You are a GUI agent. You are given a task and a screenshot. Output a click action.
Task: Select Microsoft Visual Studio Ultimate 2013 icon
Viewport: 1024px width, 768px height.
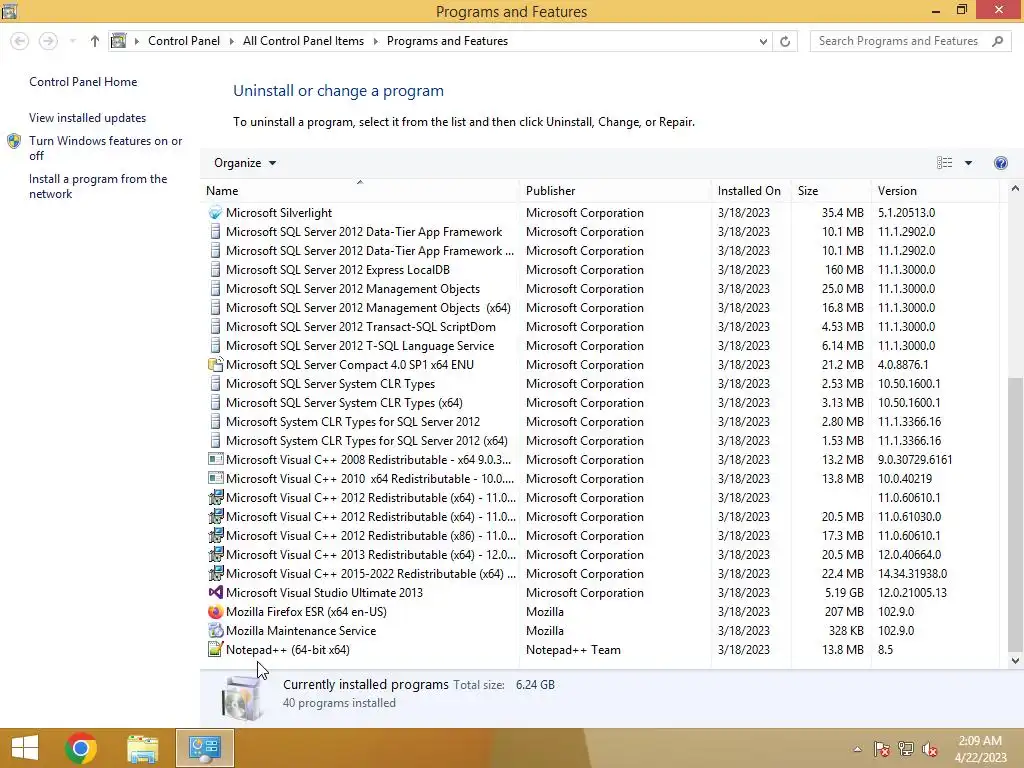tap(215, 592)
